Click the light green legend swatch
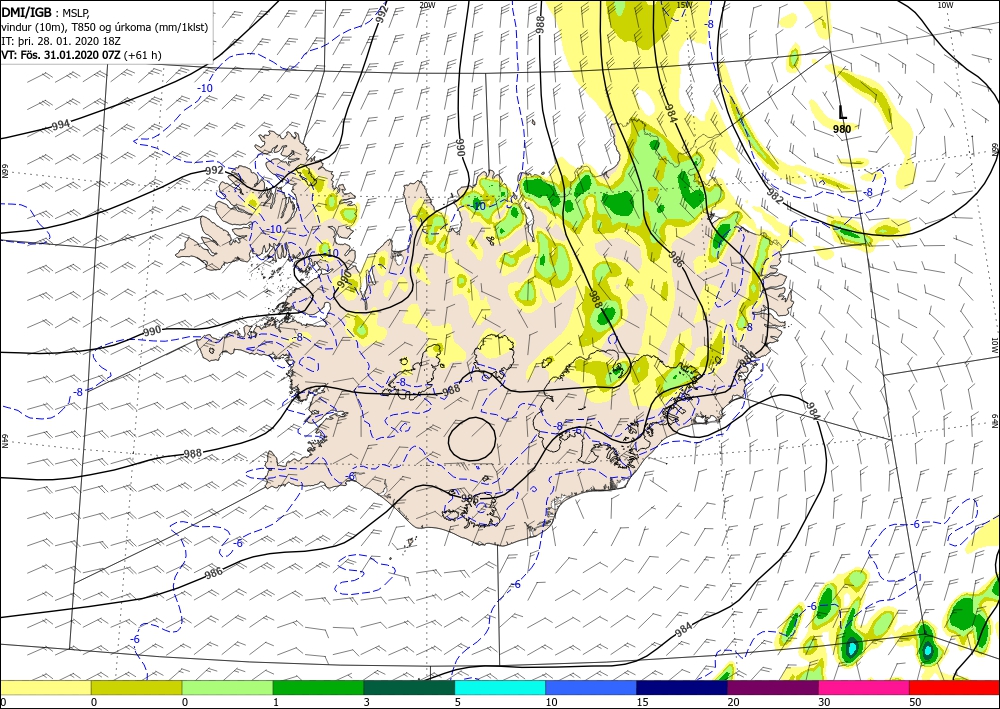The image size is (1000, 709). (x=228, y=688)
